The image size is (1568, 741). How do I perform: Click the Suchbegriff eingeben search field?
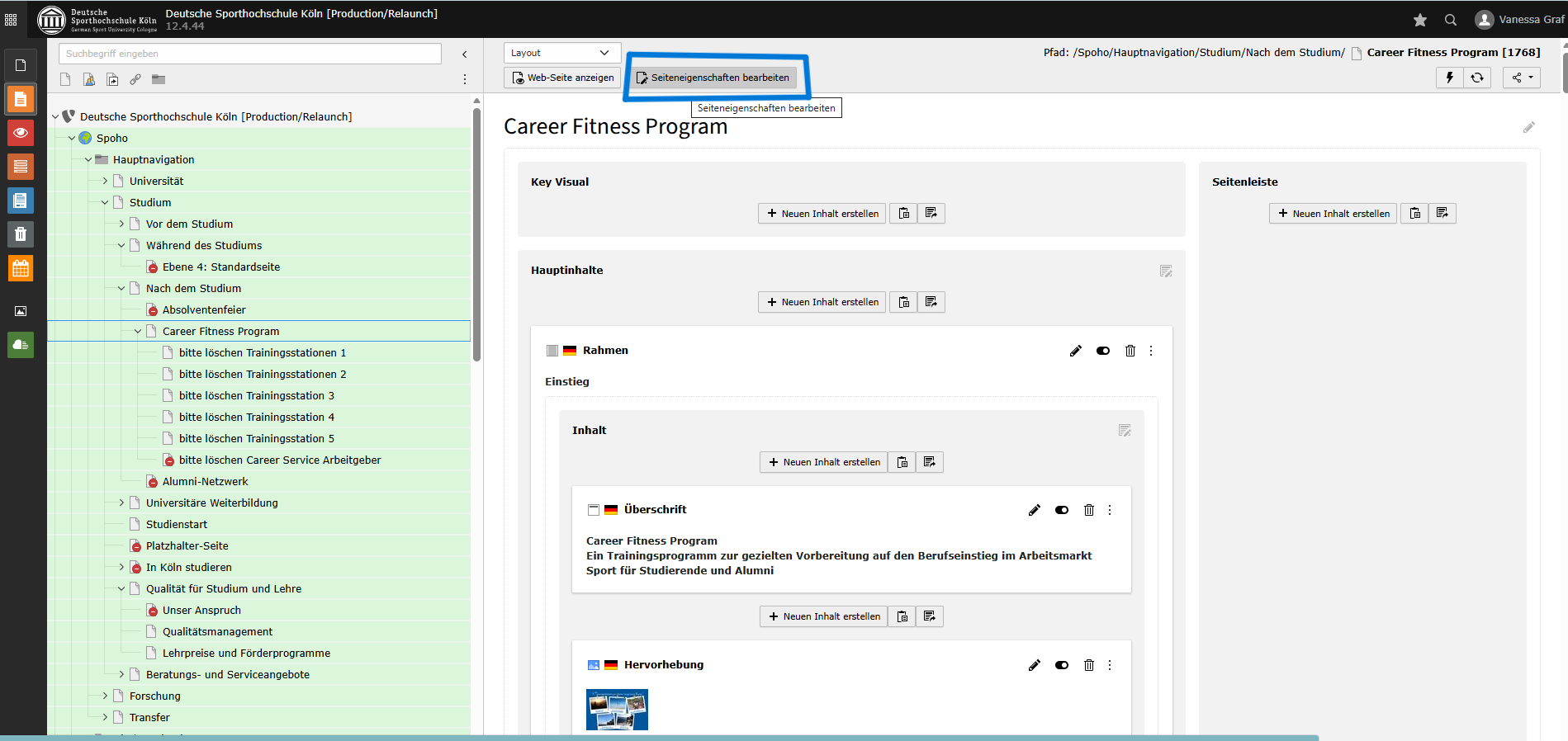tap(249, 54)
